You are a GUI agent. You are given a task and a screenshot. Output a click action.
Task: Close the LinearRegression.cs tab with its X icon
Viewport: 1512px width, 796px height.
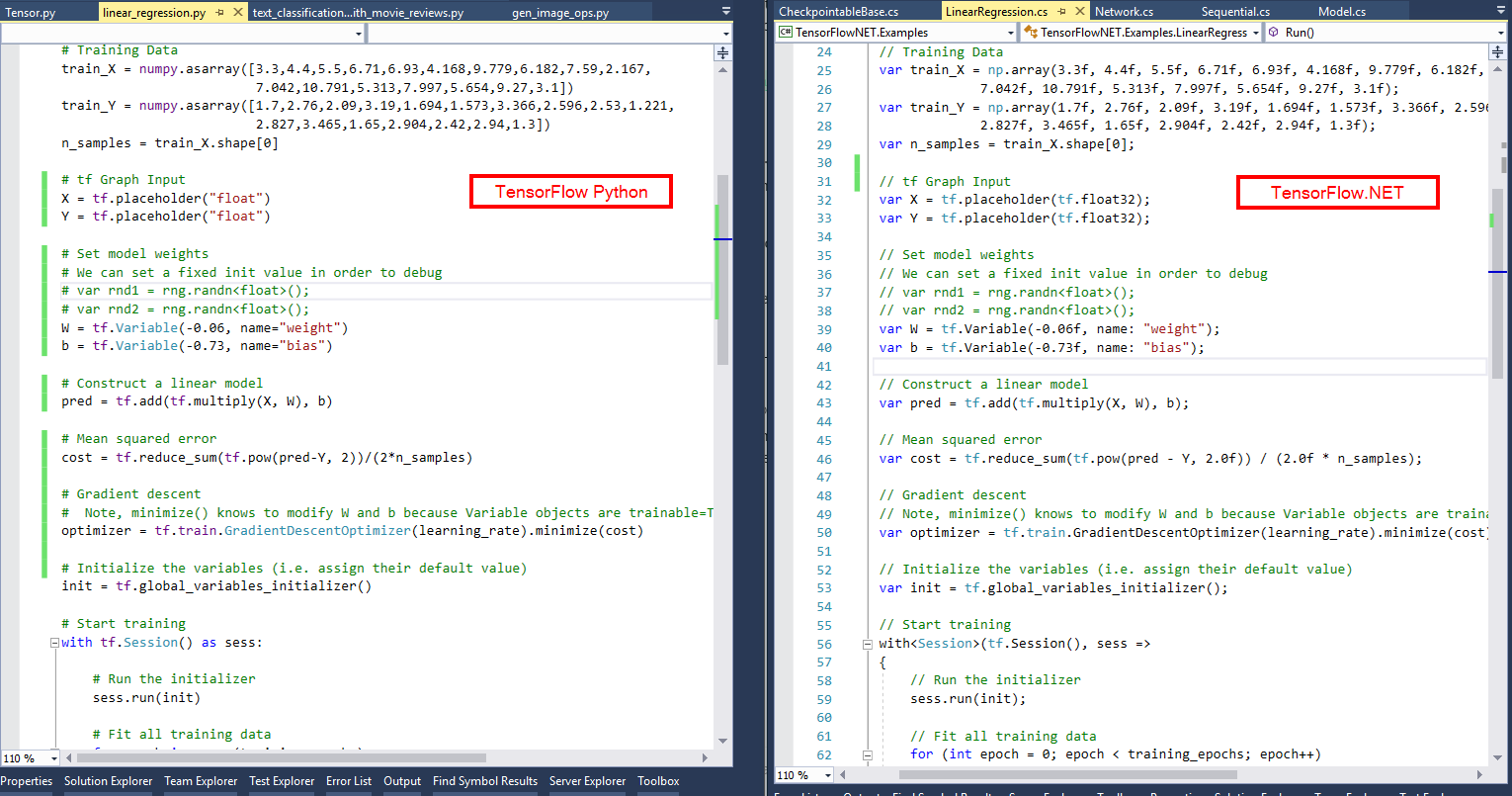(x=1080, y=11)
